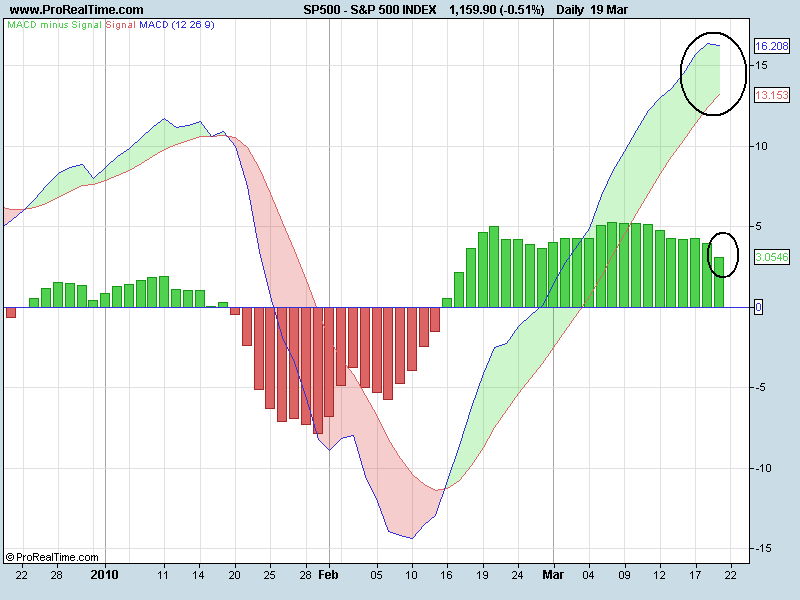Click the 09 date label in March
Image resolution: width=800 pixels, height=600 pixels.
(624, 575)
